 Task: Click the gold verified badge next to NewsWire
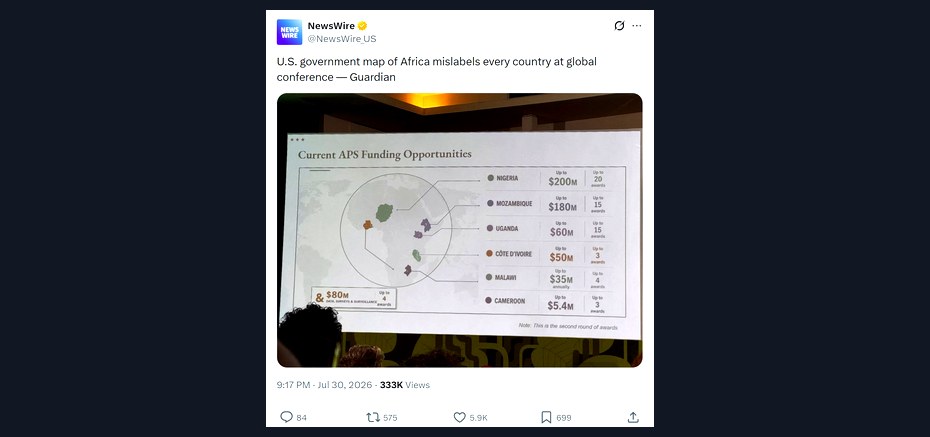pos(362,25)
